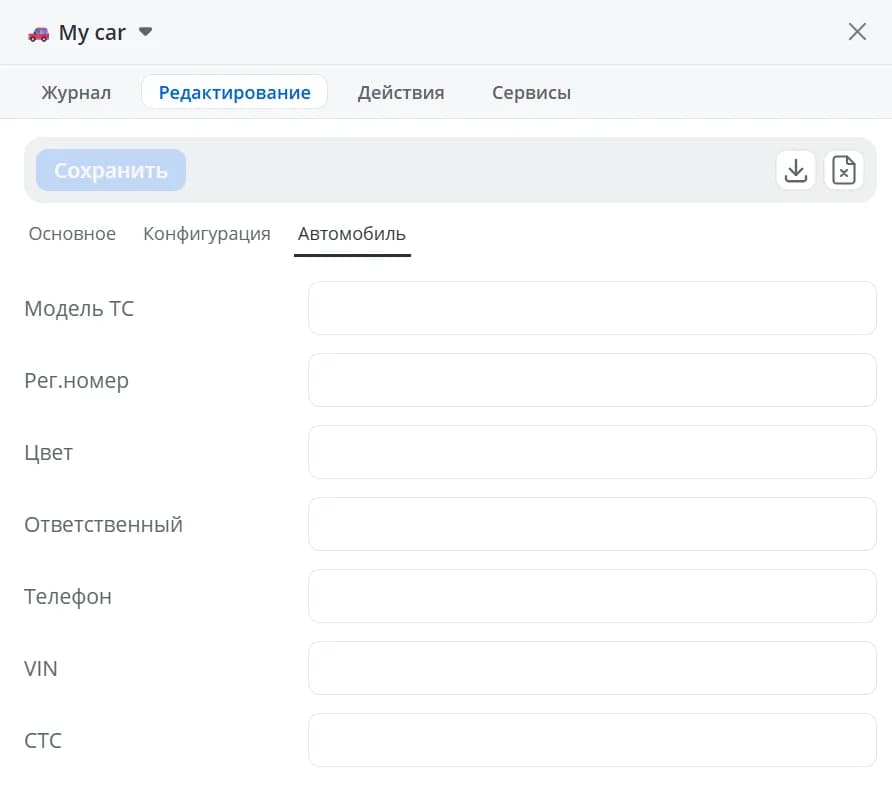Click the red car icon

(39, 34)
